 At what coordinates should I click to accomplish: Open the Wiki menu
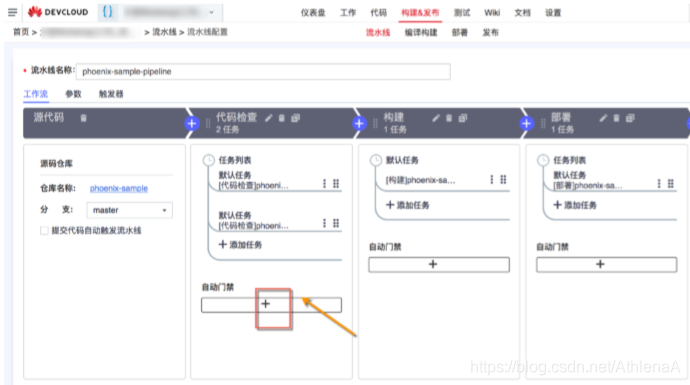tap(492, 13)
